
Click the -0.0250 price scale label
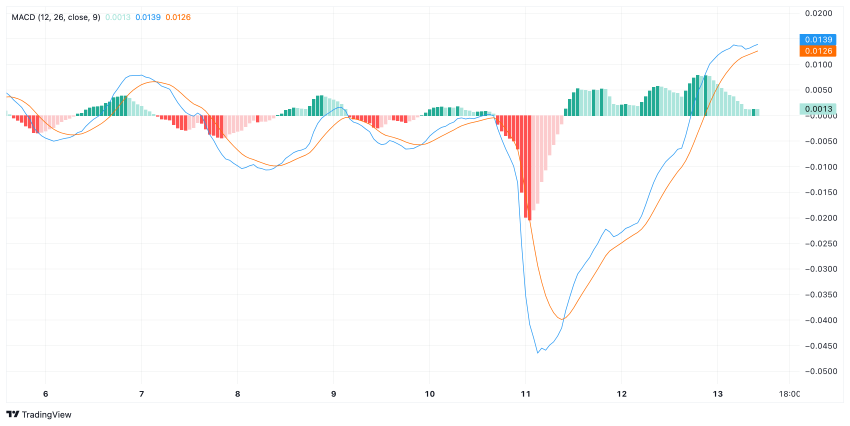817,243
